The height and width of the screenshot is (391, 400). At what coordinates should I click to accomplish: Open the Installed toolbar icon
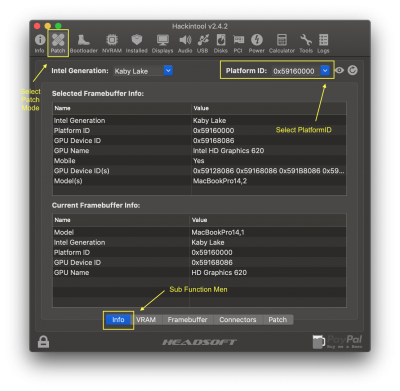(x=137, y=43)
